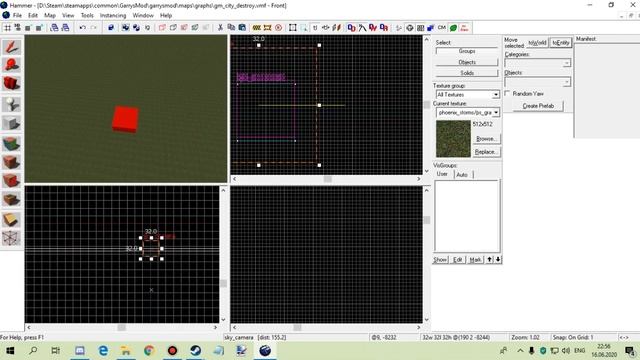Toggle the tl texture lock button
This screenshot has width=640, height=360.
coord(315,28)
